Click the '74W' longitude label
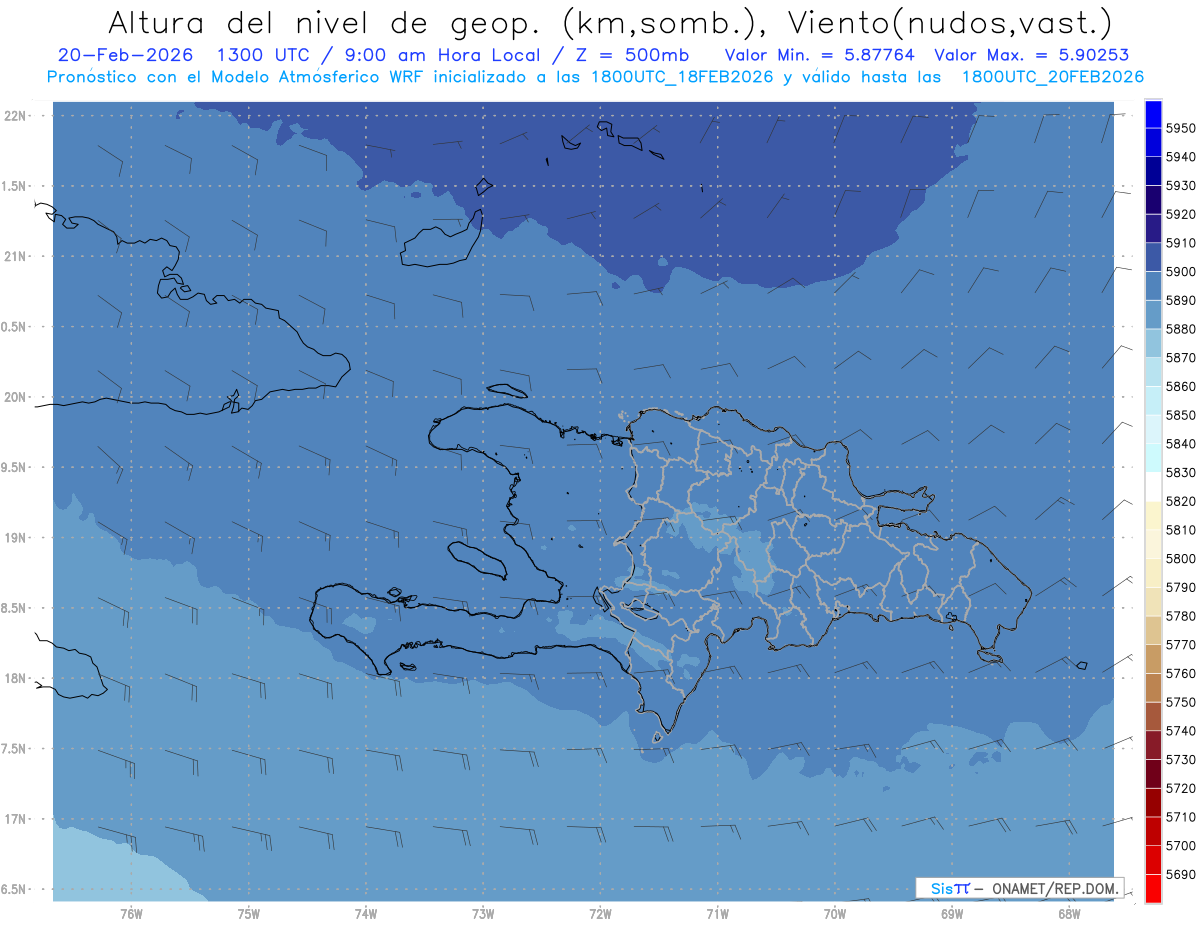The height and width of the screenshot is (927, 1200). tap(366, 914)
